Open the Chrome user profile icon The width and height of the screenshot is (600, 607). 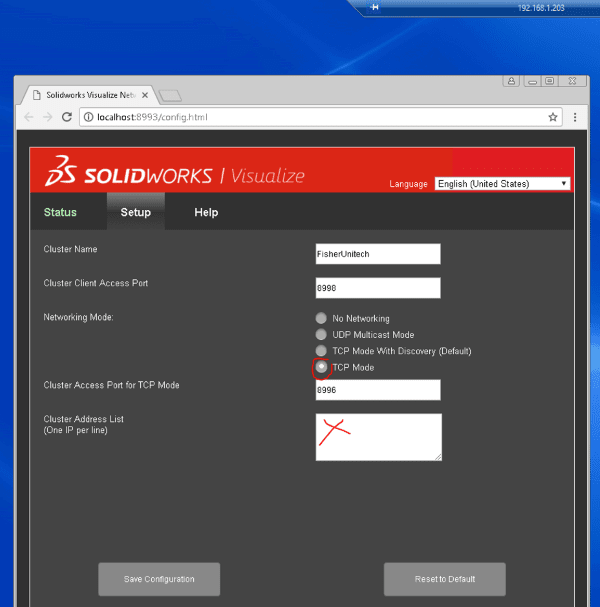511,81
